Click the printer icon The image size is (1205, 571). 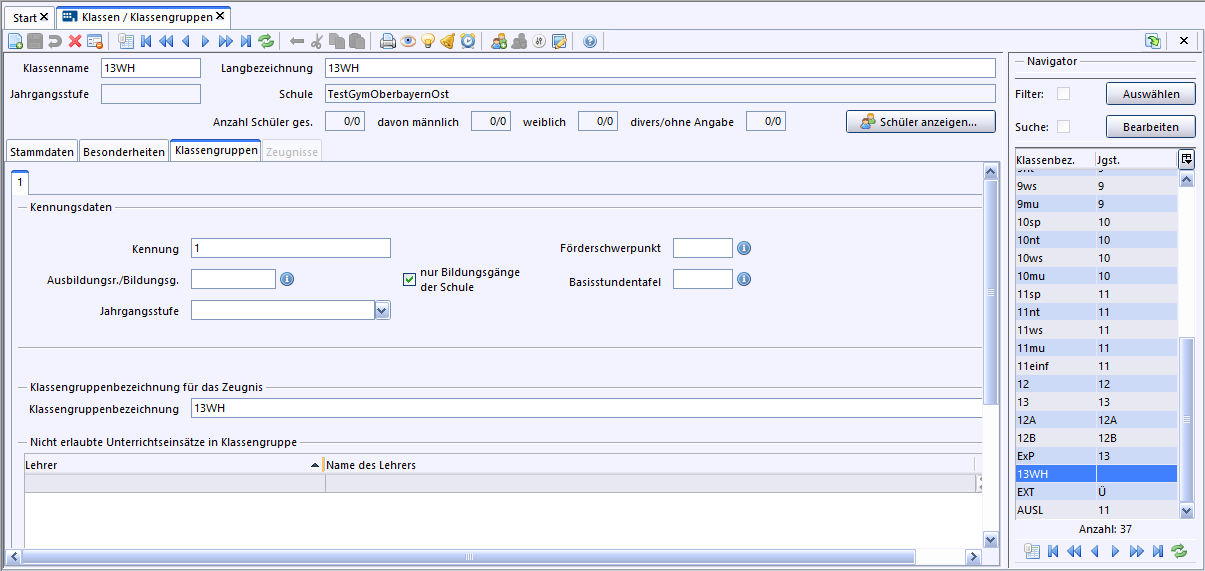(388, 41)
